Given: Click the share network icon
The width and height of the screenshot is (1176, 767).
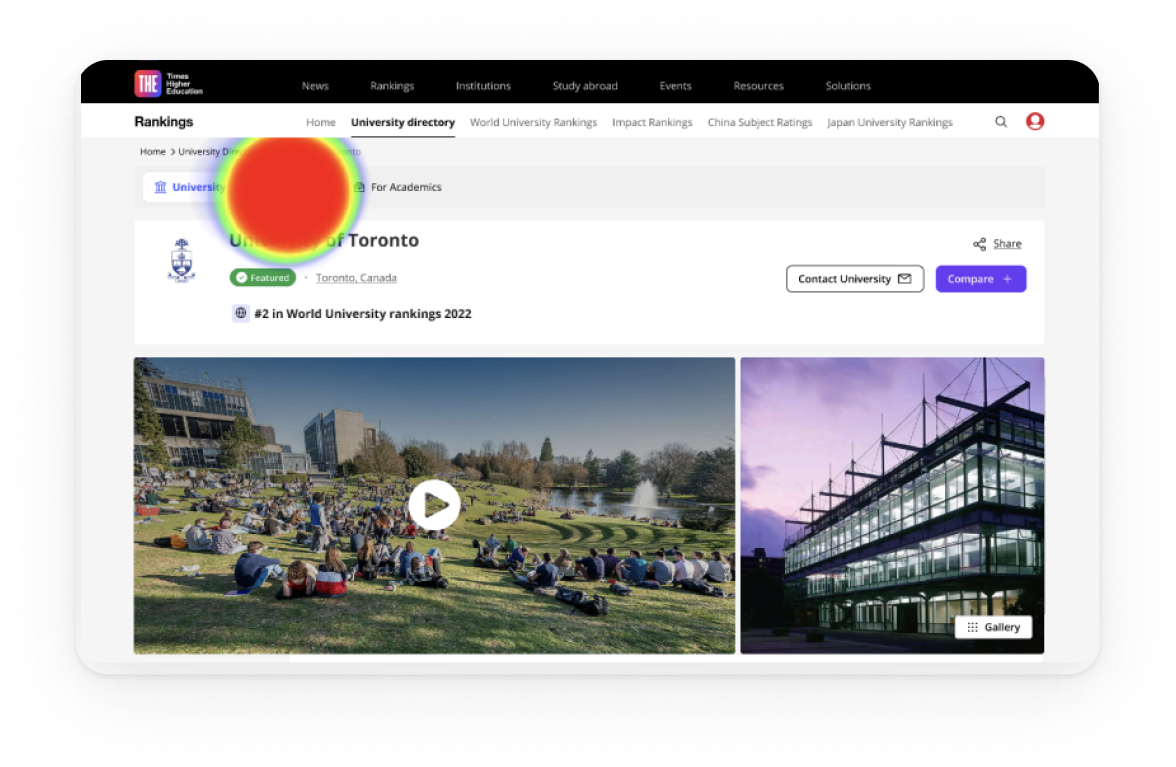Looking at the screenshot, I should (979, 244).
